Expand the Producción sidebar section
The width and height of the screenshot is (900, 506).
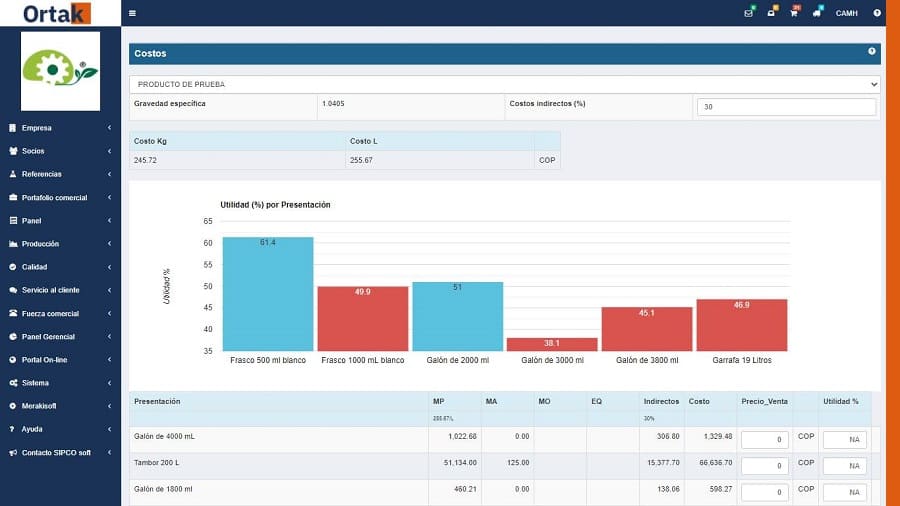59,244
